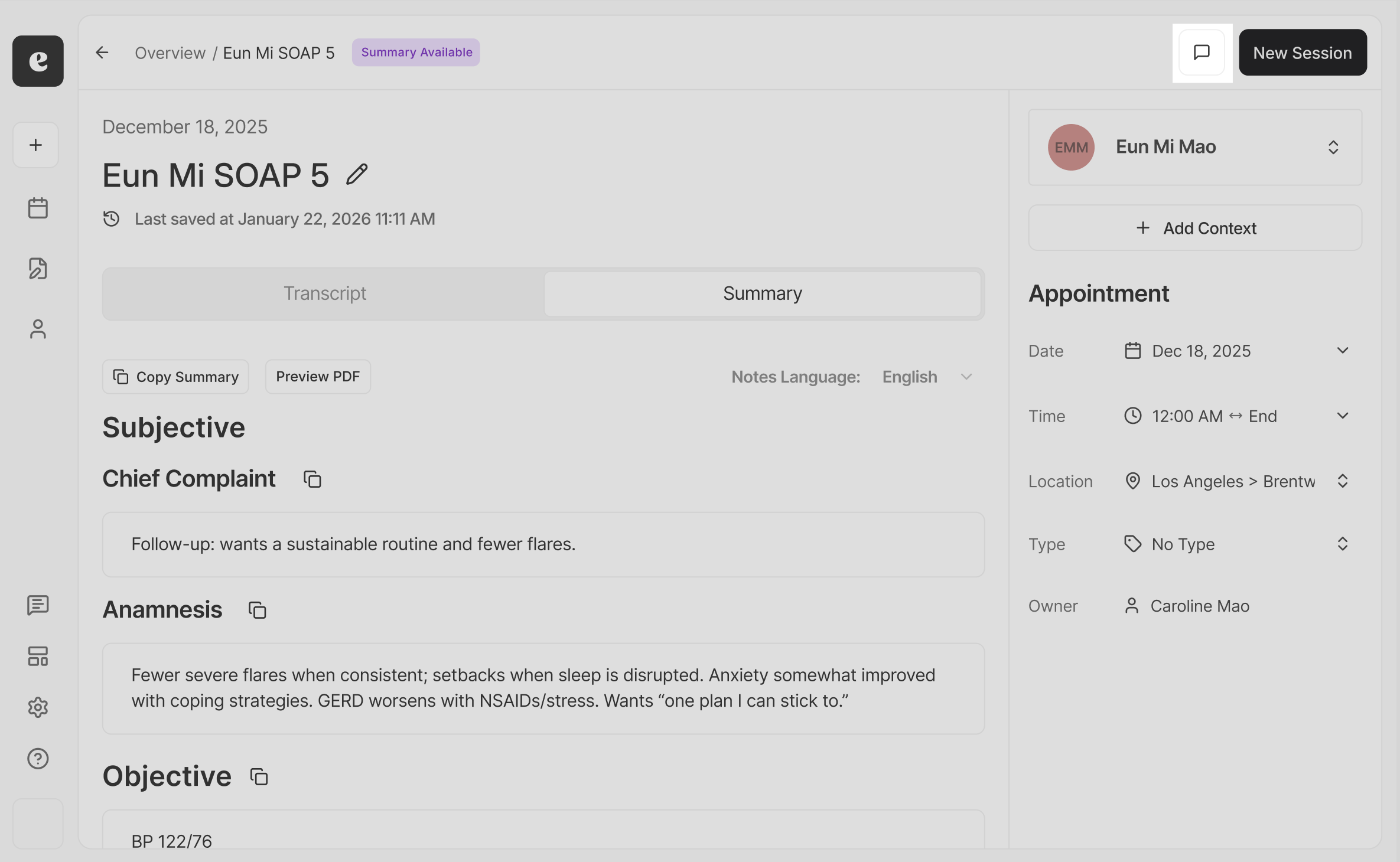Open Preview PDF

[318, 377]
